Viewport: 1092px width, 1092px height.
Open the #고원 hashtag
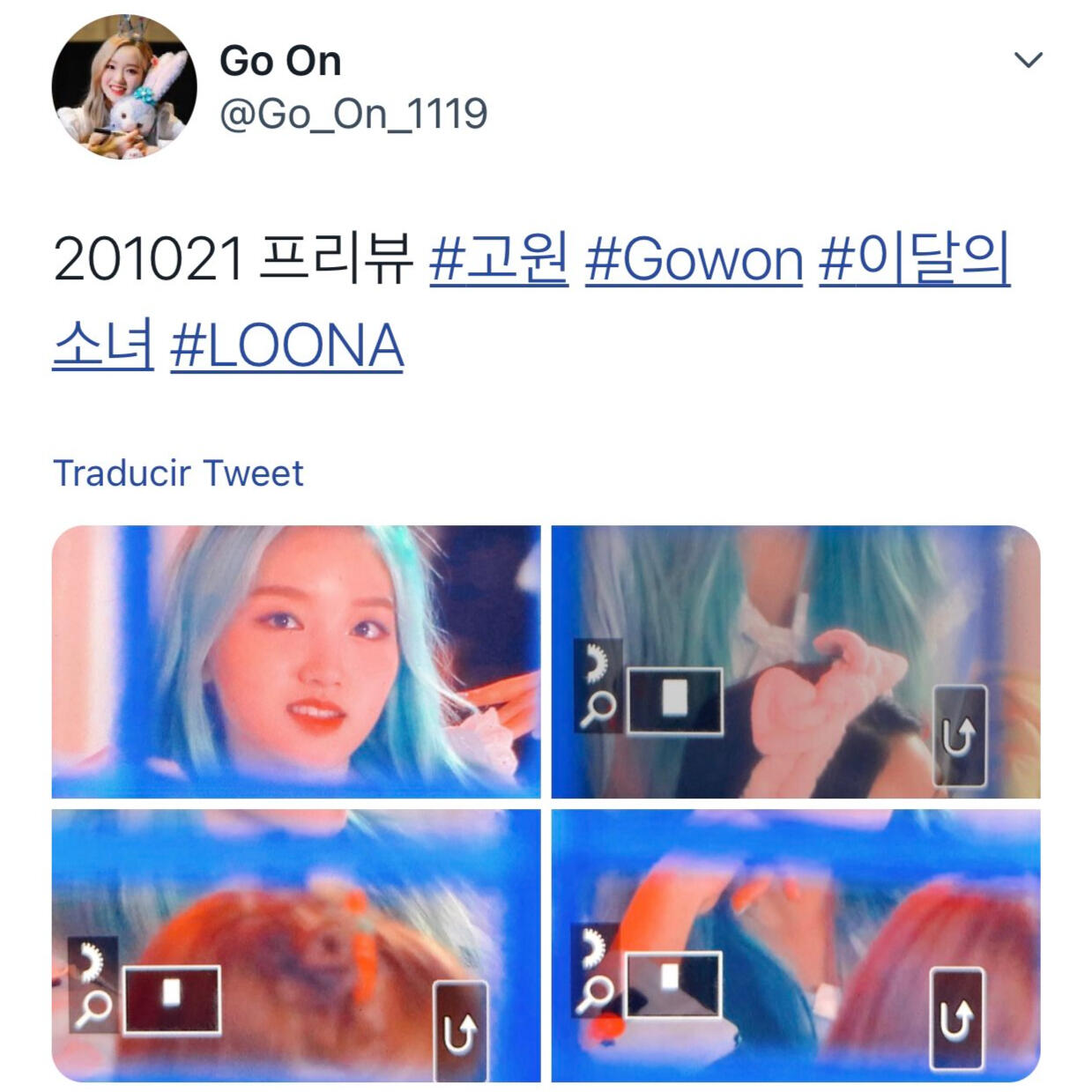point(500,260)
